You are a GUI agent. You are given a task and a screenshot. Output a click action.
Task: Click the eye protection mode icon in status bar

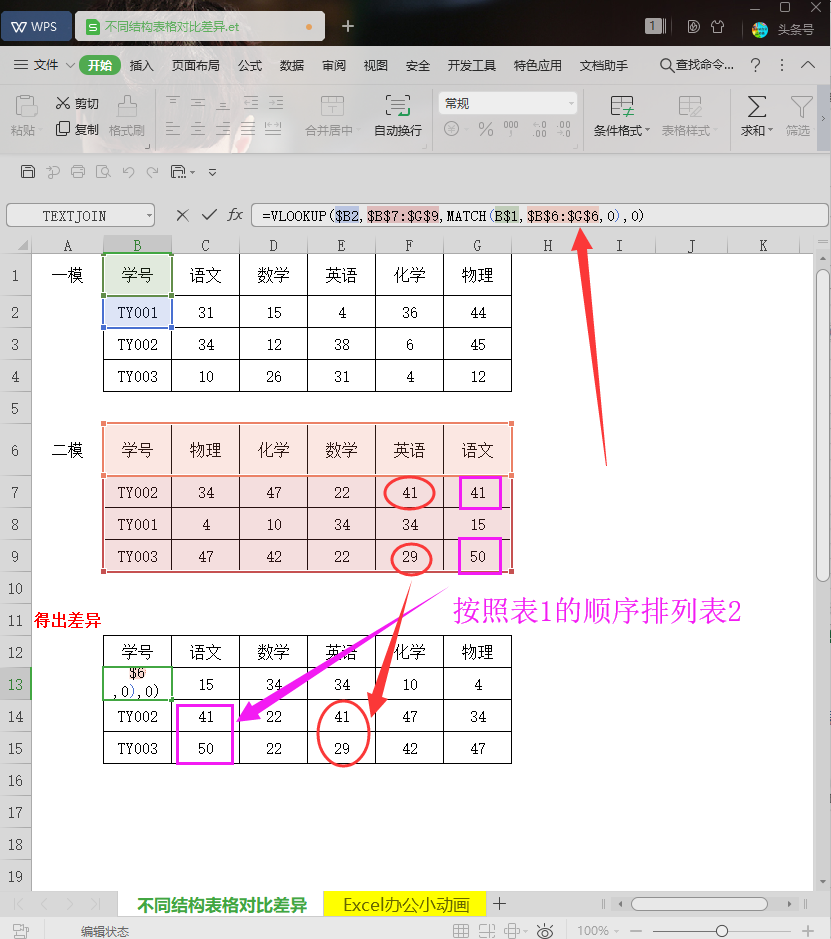click(x=545, y=931)
